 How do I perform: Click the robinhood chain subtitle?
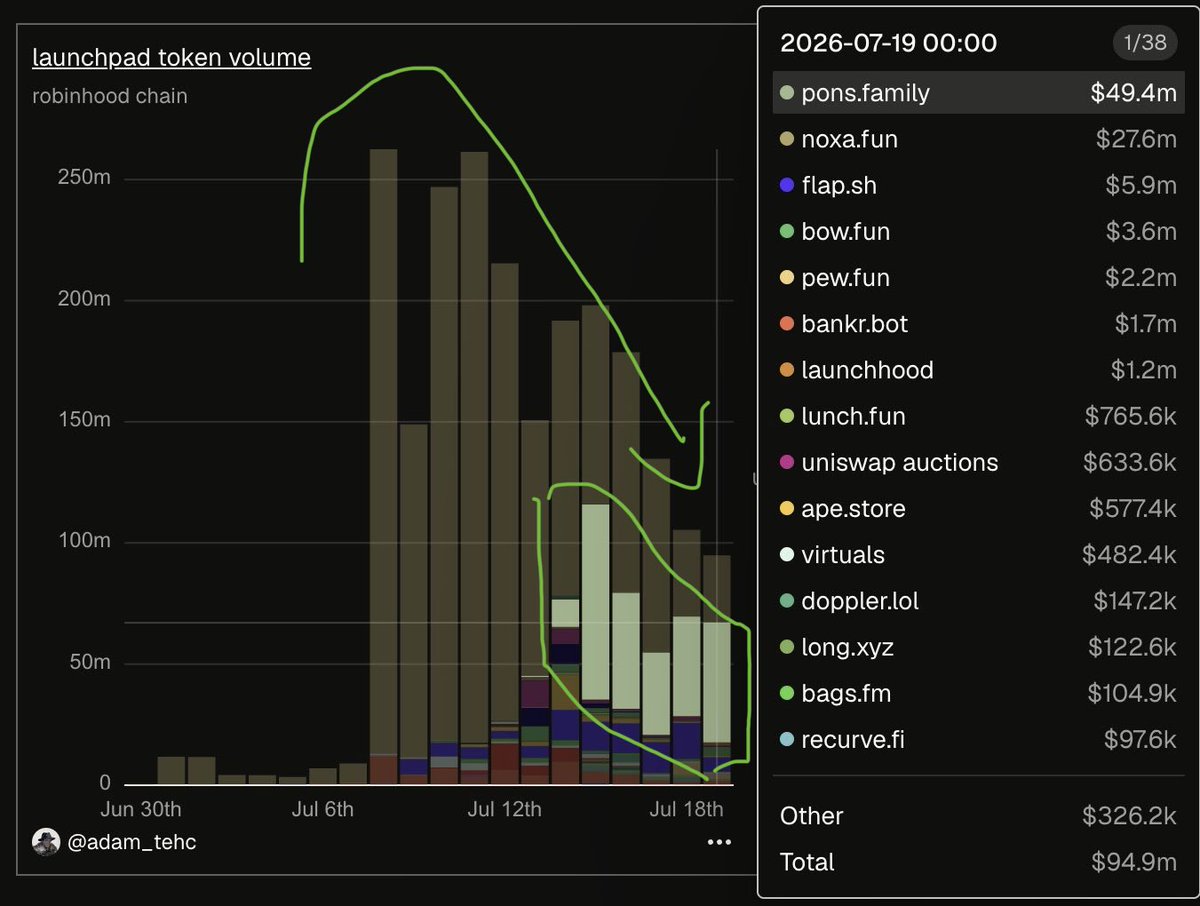(110, 97)
